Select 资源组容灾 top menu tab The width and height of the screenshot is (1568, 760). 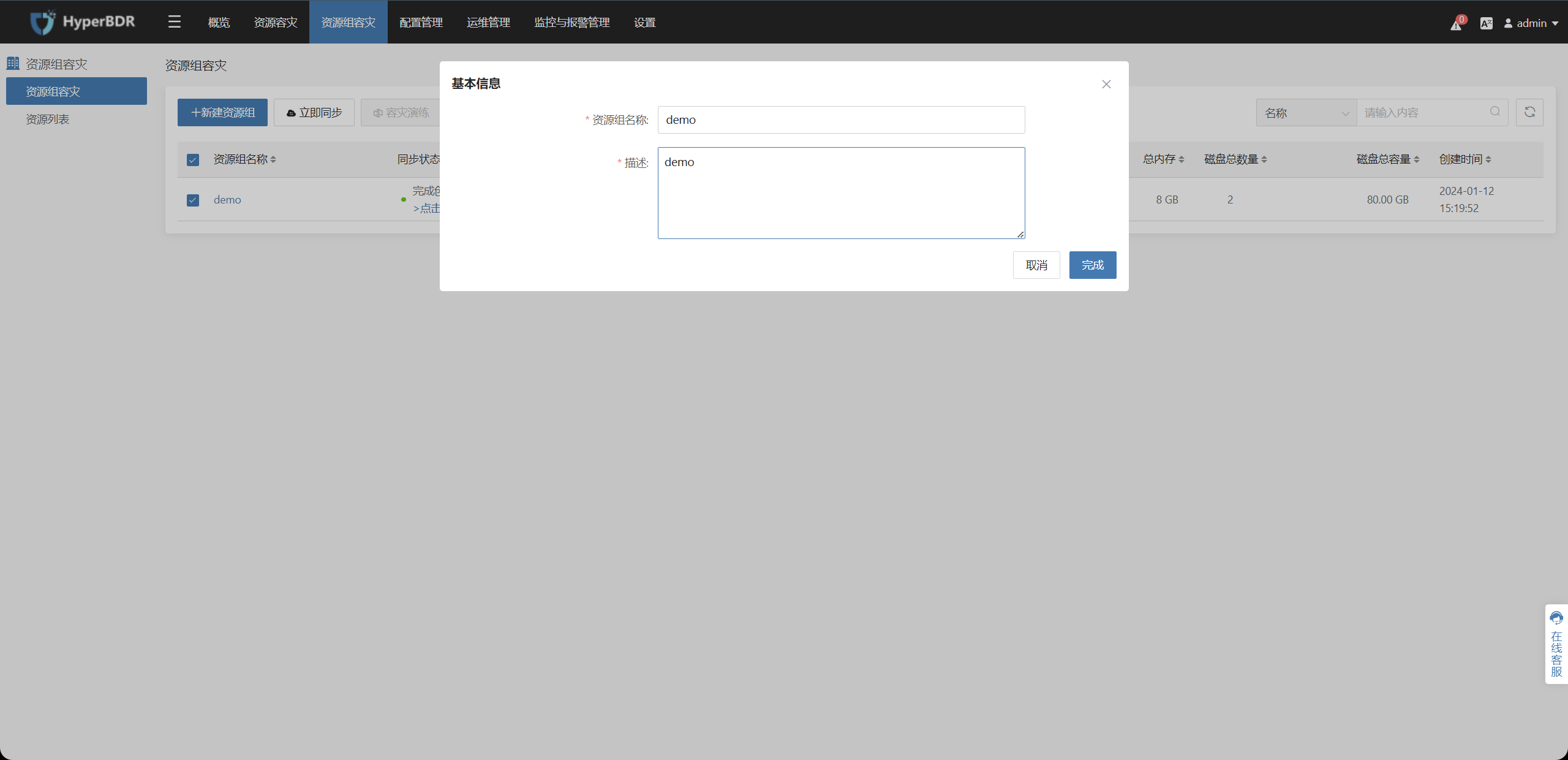pos(349,23)
